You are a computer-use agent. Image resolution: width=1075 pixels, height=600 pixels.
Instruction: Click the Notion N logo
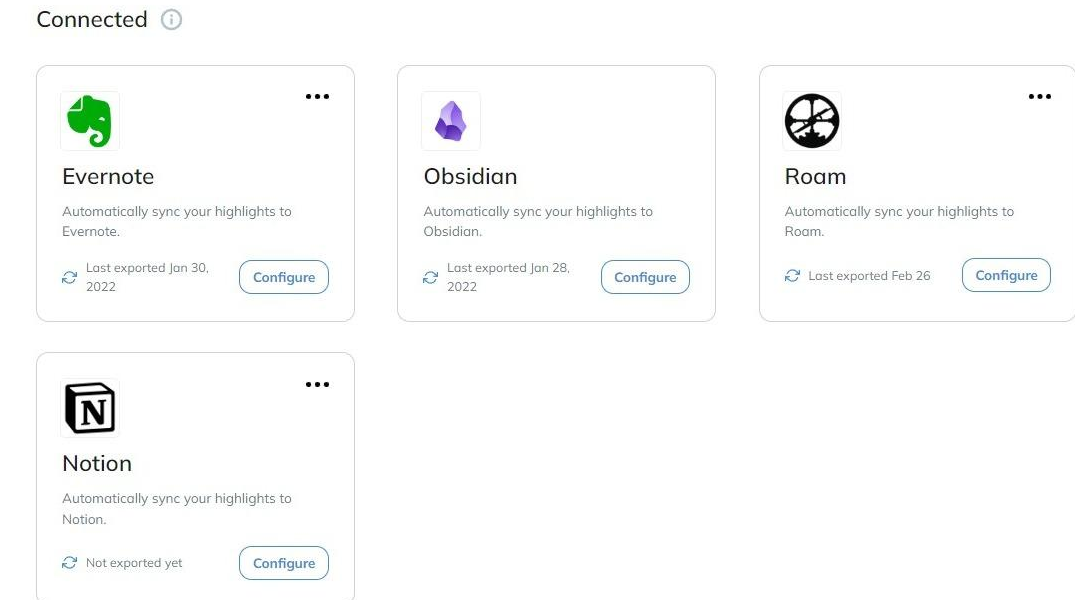[90, 408]
